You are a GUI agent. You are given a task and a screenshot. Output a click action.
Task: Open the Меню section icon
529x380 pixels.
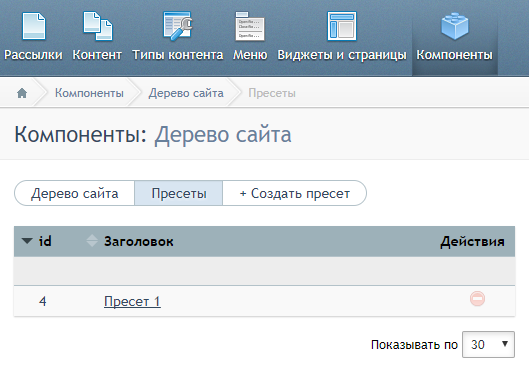(x=250, y=26)
